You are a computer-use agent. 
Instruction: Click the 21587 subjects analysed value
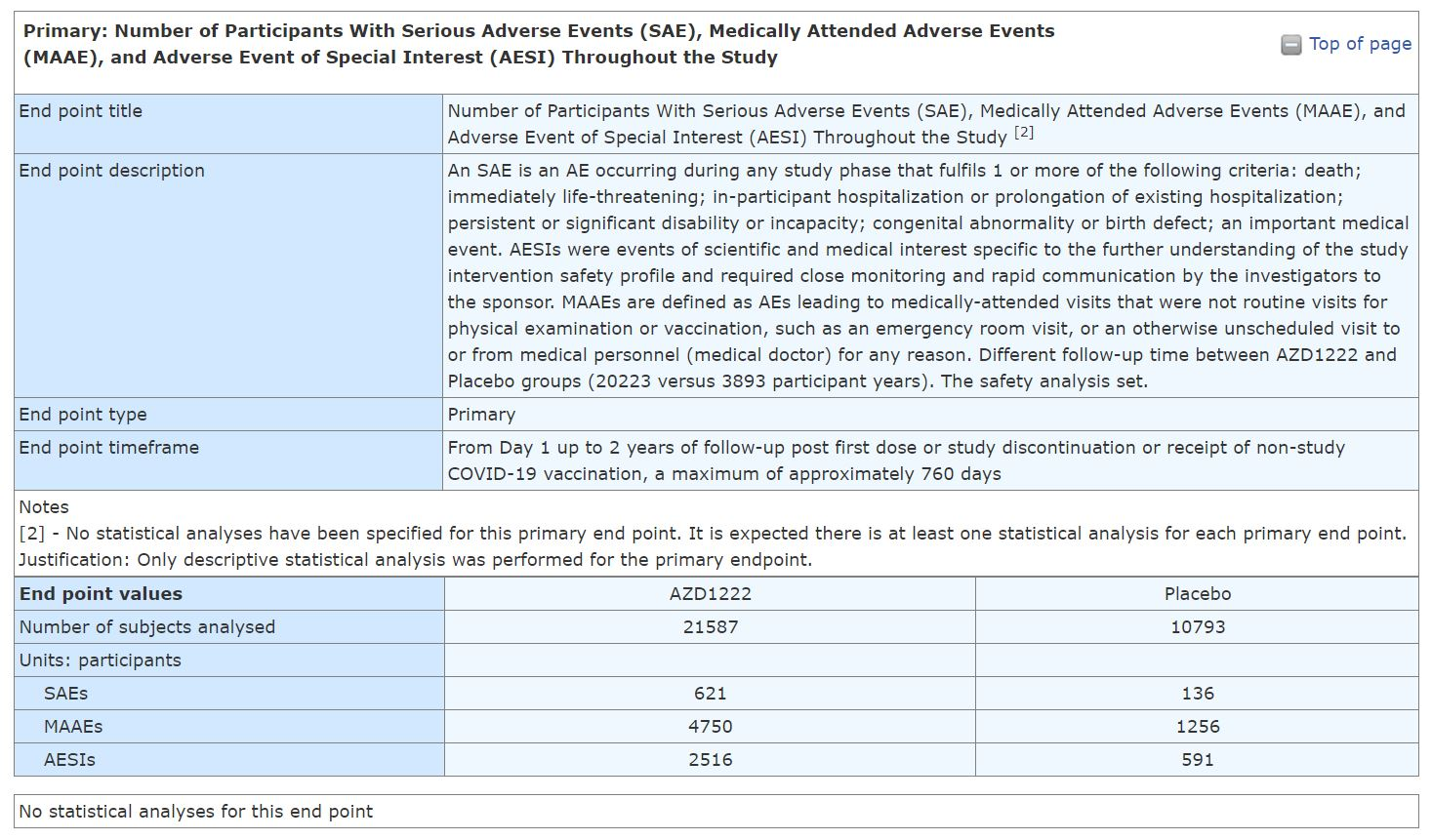pos(710,627)
